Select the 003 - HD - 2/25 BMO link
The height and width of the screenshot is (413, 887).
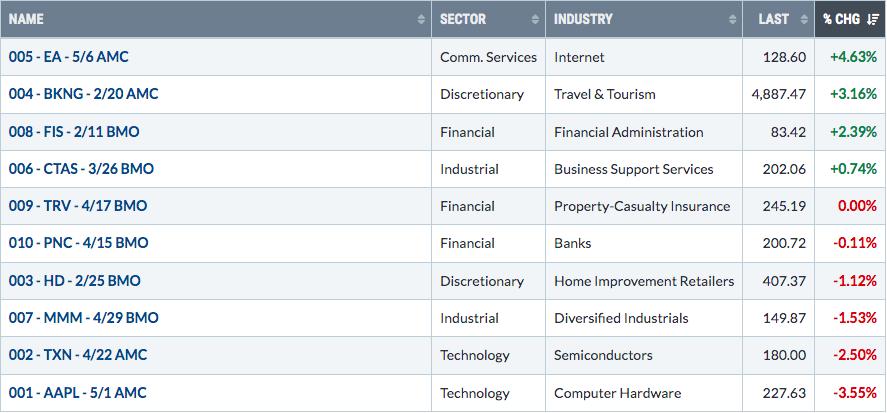74,281
